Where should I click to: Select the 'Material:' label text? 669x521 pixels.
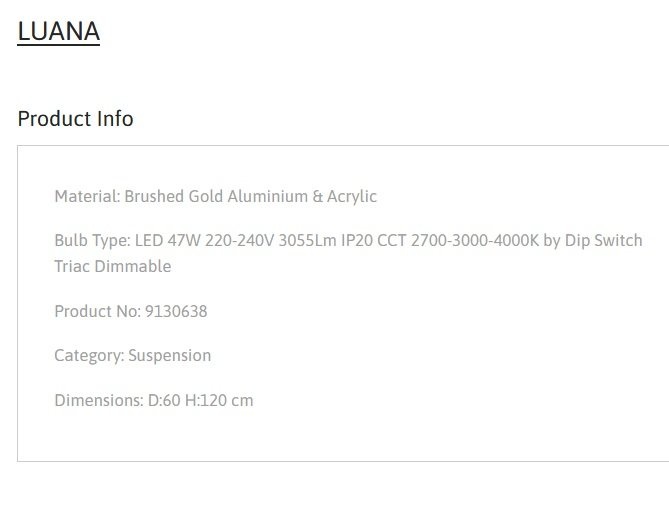(x=87, y=196)
